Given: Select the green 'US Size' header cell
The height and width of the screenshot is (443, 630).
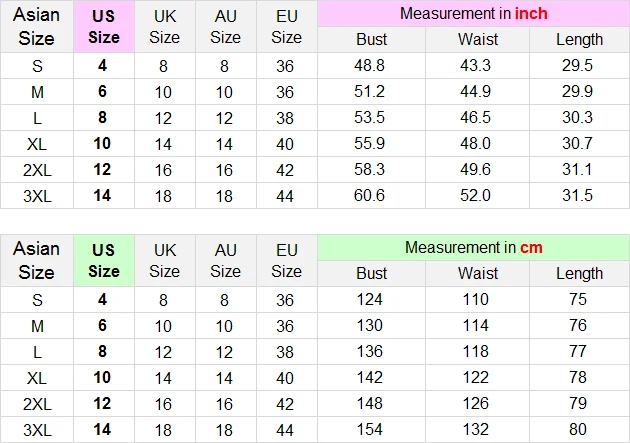Looking at the screenshot, I should pyautogui.click(x=104, y=260).
